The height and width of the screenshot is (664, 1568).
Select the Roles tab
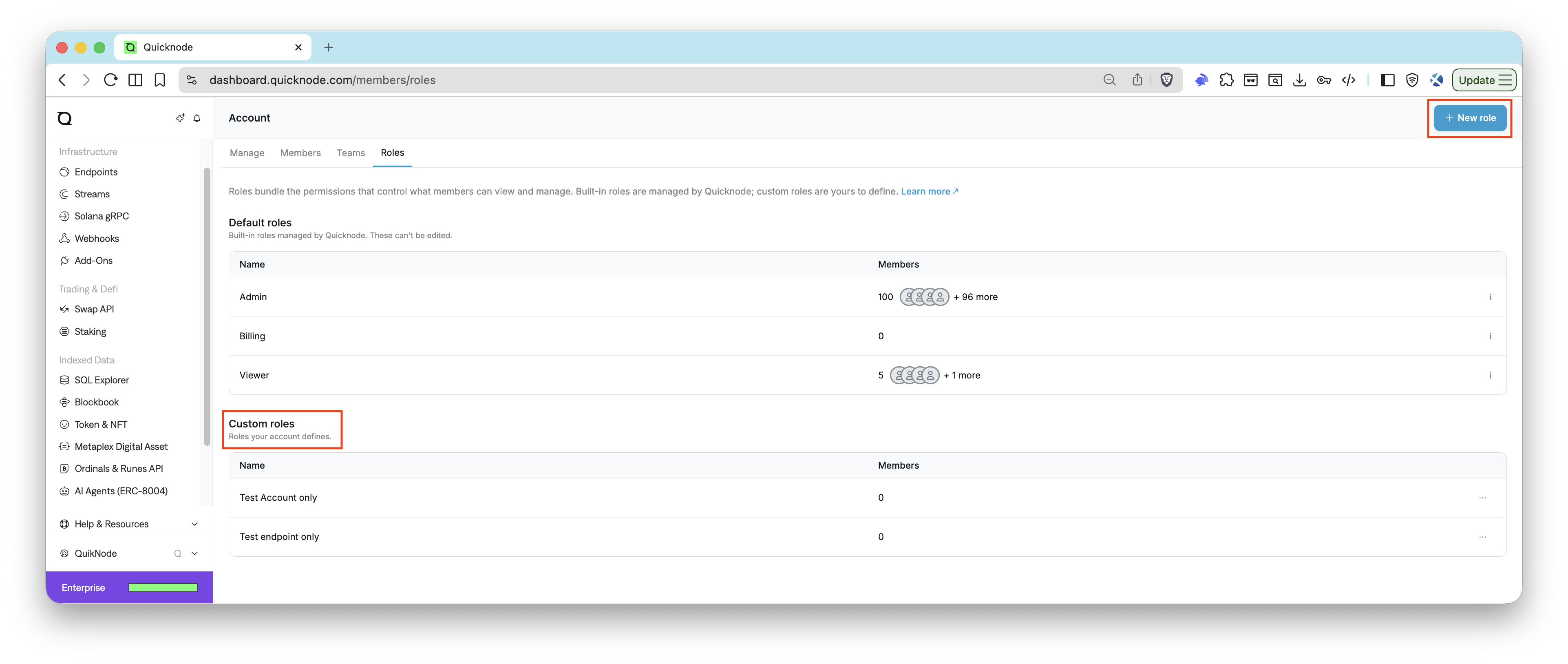pyautogui.click(x=392, y=152)
